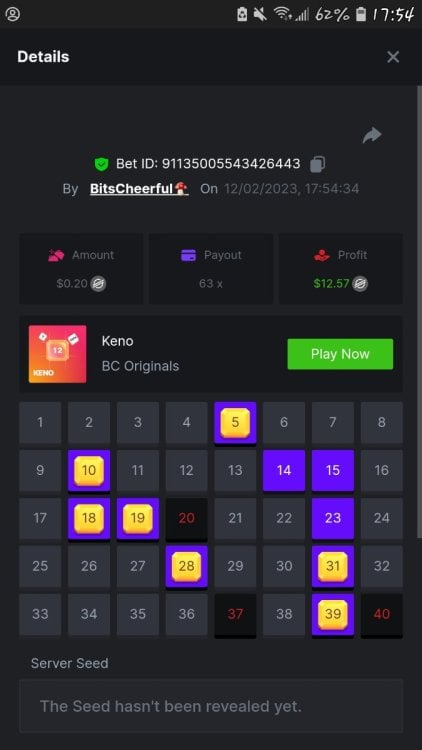Toggle Keno tile number 23
This screenshot has width=422, height=750.
tap(333, 518)
